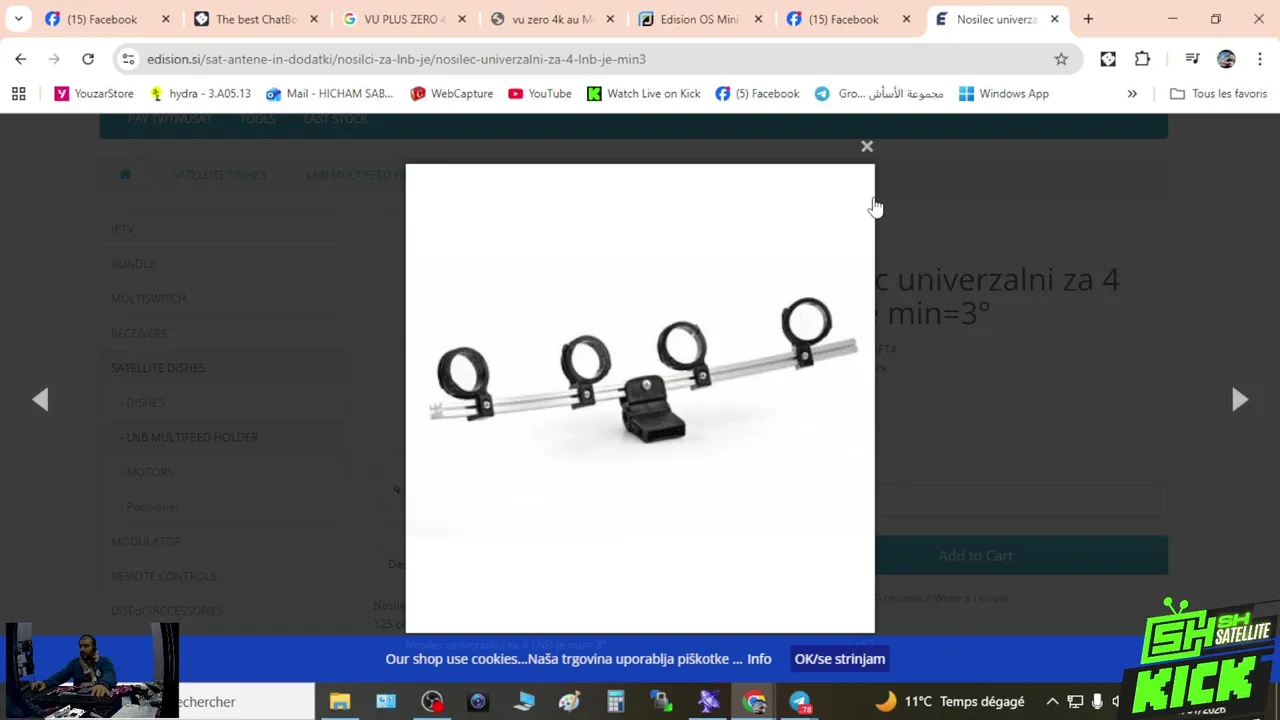Image resolution: width=1280 pixels, height=720 pixels.
Task: Open the 11°C Temps dégagé weather widget
Action: (950, 702)
